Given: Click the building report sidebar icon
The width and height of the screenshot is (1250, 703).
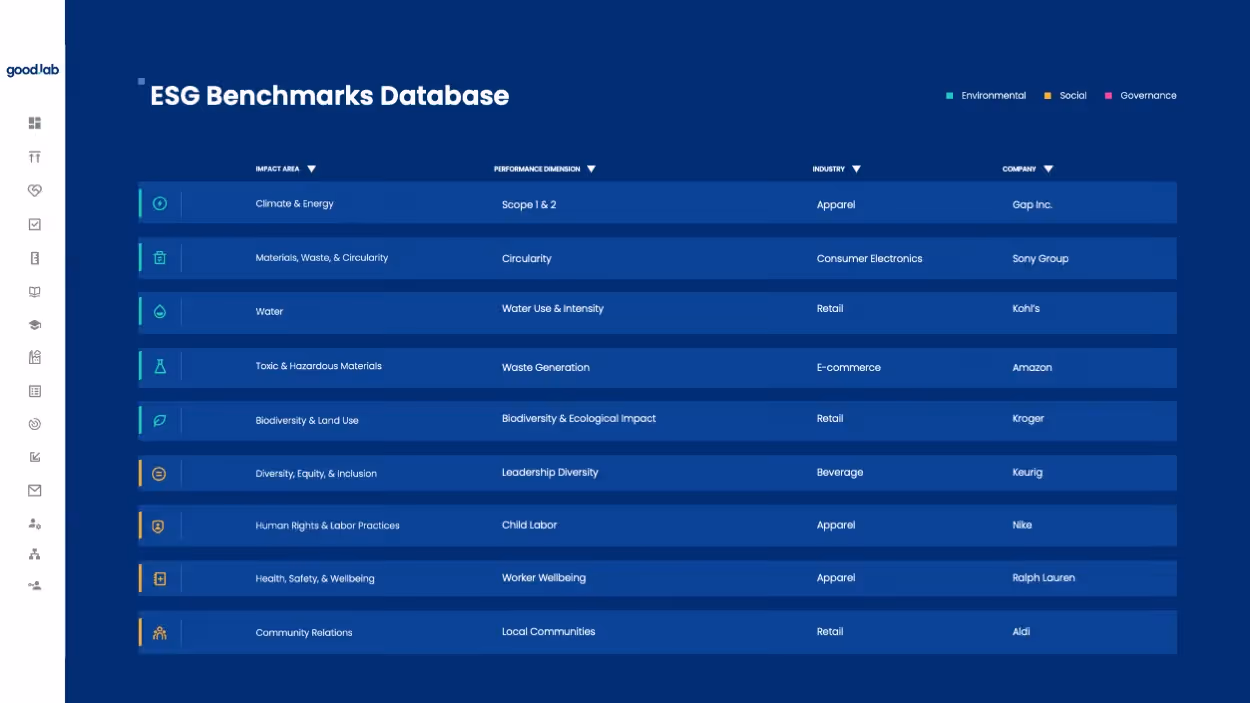Looking at the screenshot, I should pyautogui.click(x=35, y=357).
